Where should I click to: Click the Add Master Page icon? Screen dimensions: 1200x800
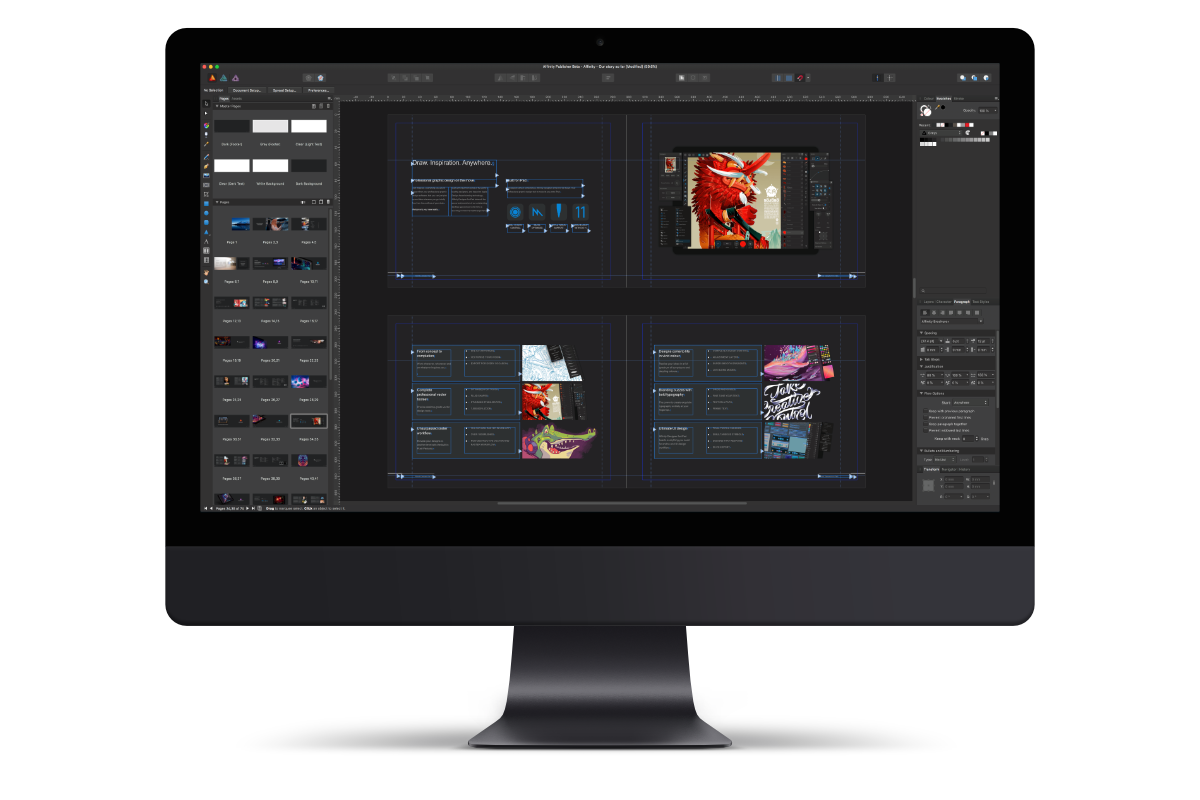coord(314,106)
